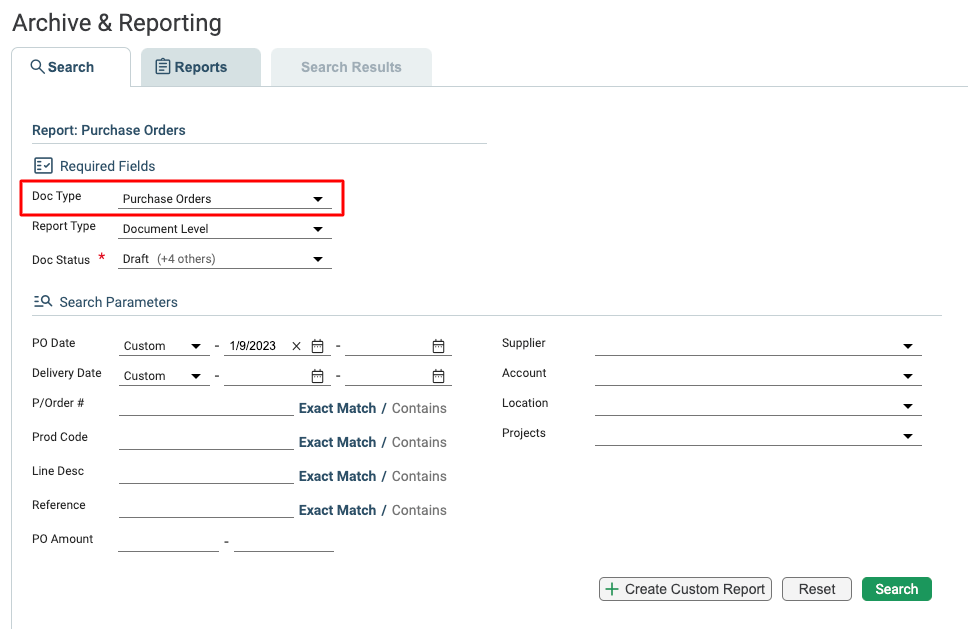Focus the Reference text input field
Viewport: 968px width, 629px height.
click(x=206, y=509)
